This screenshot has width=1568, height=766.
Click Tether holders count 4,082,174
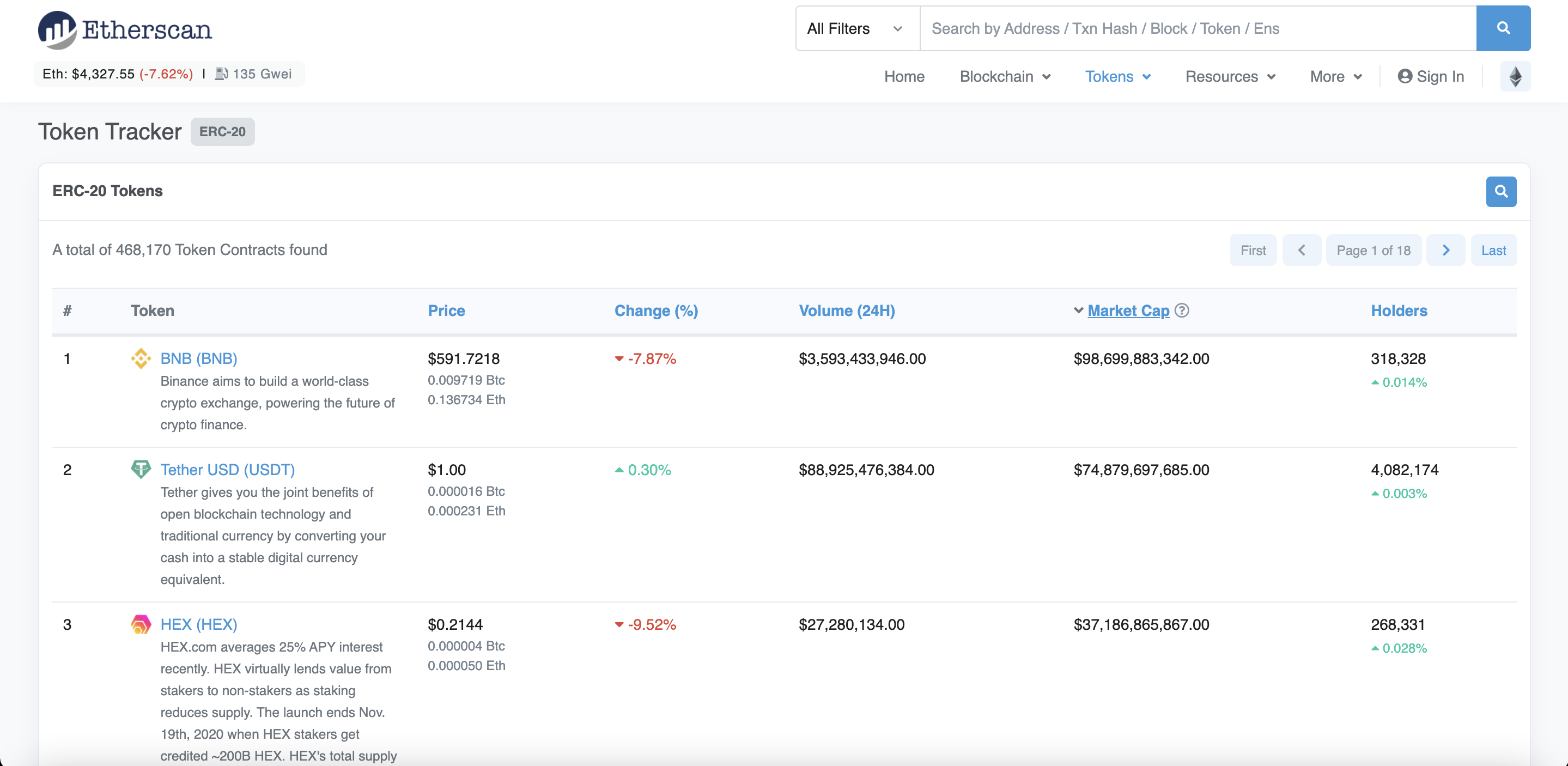[x=1404, y=470]
